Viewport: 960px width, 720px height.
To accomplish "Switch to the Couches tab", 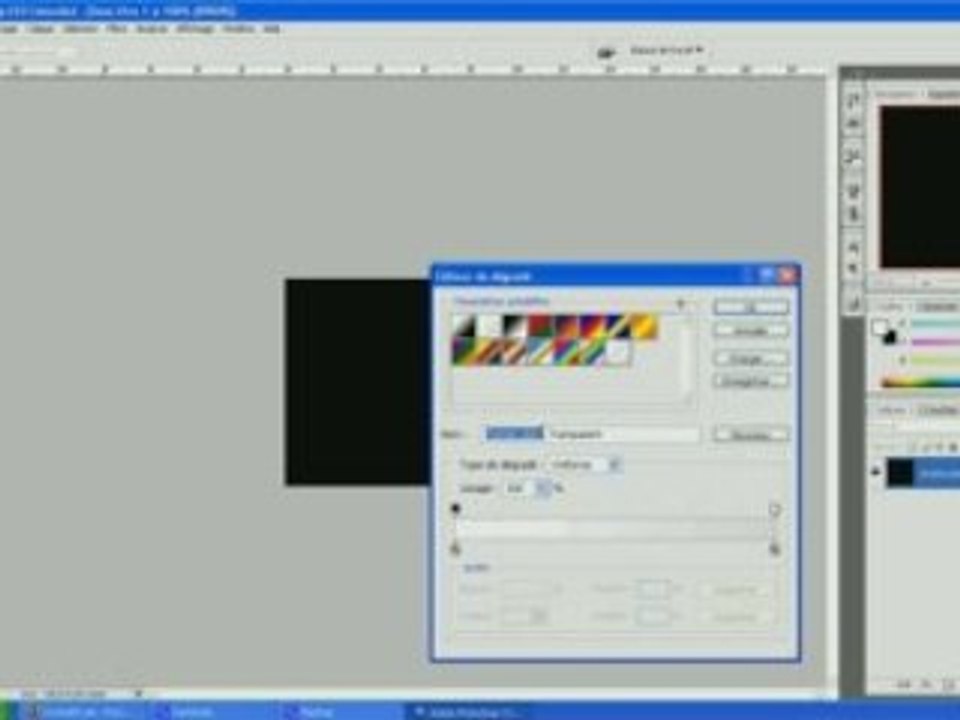I will [939, 411].
